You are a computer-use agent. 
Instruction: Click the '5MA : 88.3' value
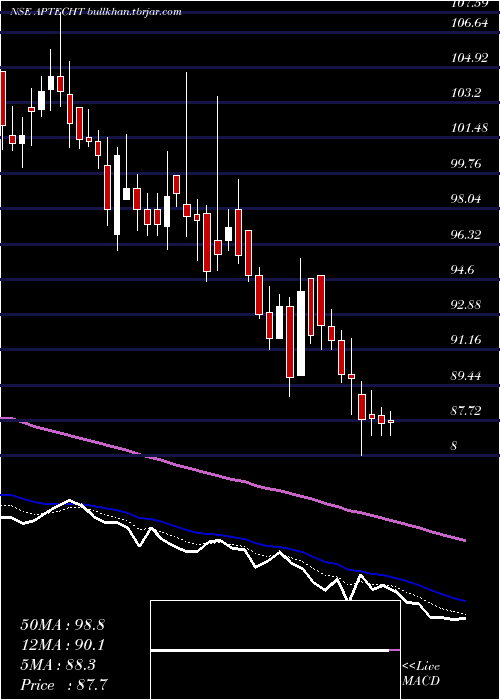pyautogui.click(x=58, y=665)
